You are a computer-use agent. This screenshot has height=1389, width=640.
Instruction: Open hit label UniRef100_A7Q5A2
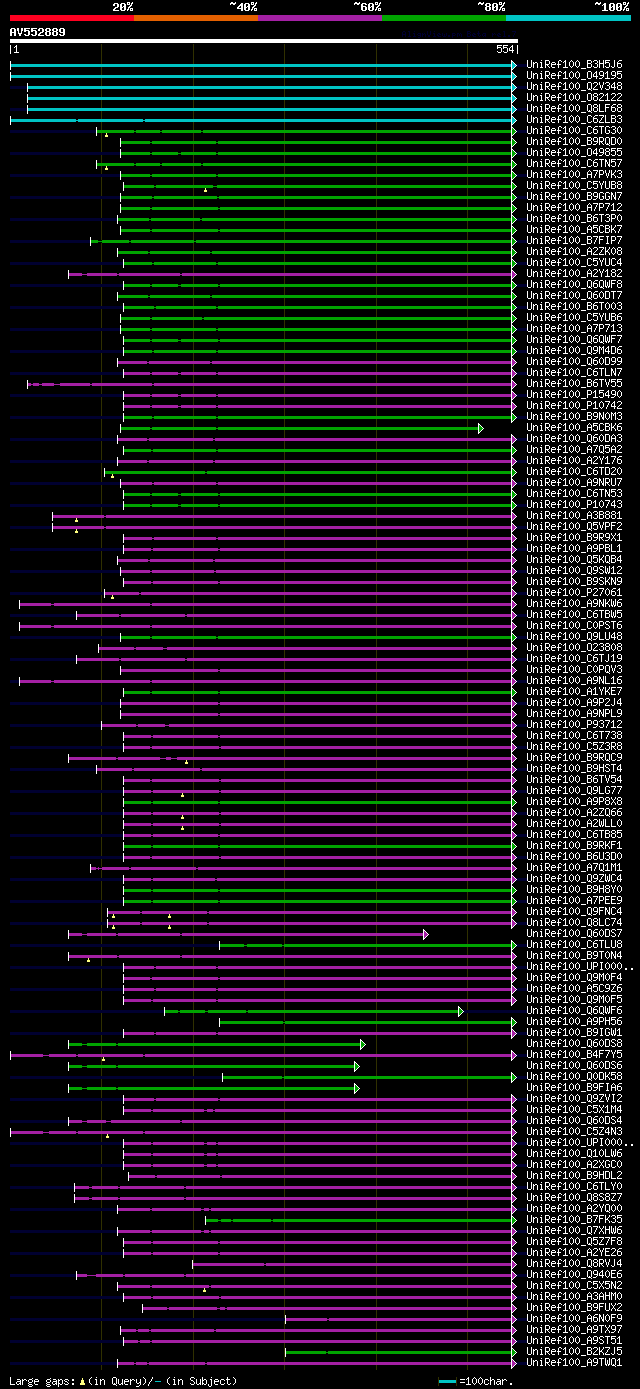point(574,450)
